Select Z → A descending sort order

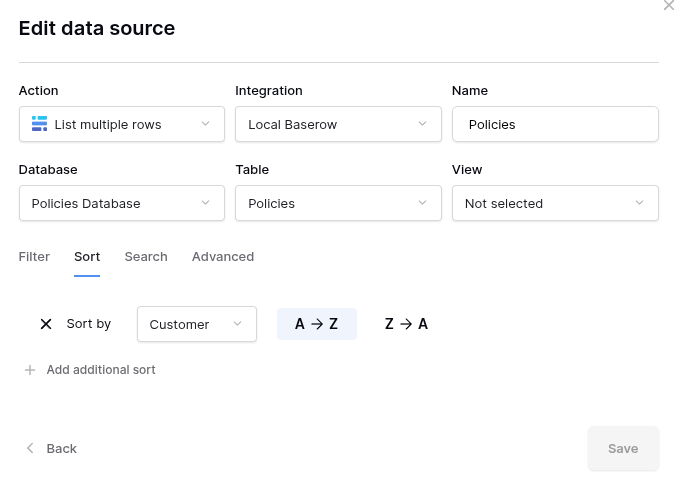pos(406,324)
